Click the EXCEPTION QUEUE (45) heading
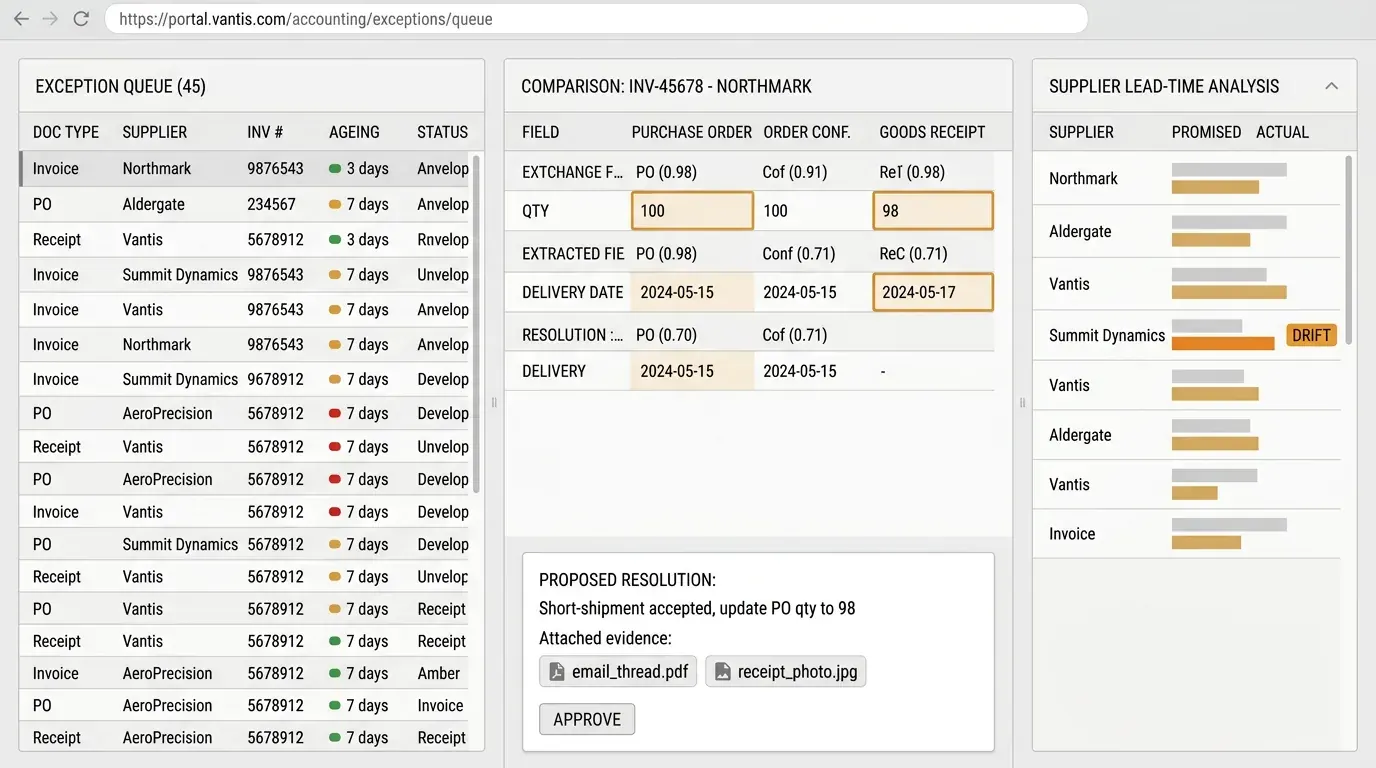Image resolution: width=1376 pixels, height=768 pixels. (x=120, y=86)
